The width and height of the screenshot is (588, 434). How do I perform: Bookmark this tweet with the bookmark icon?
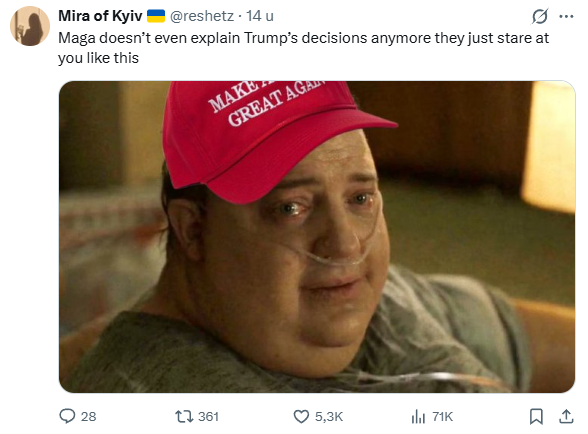(536, 416)
